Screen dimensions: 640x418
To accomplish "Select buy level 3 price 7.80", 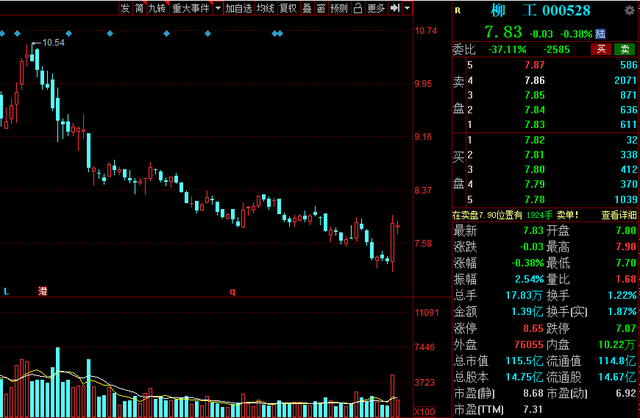I will (535, 169).
